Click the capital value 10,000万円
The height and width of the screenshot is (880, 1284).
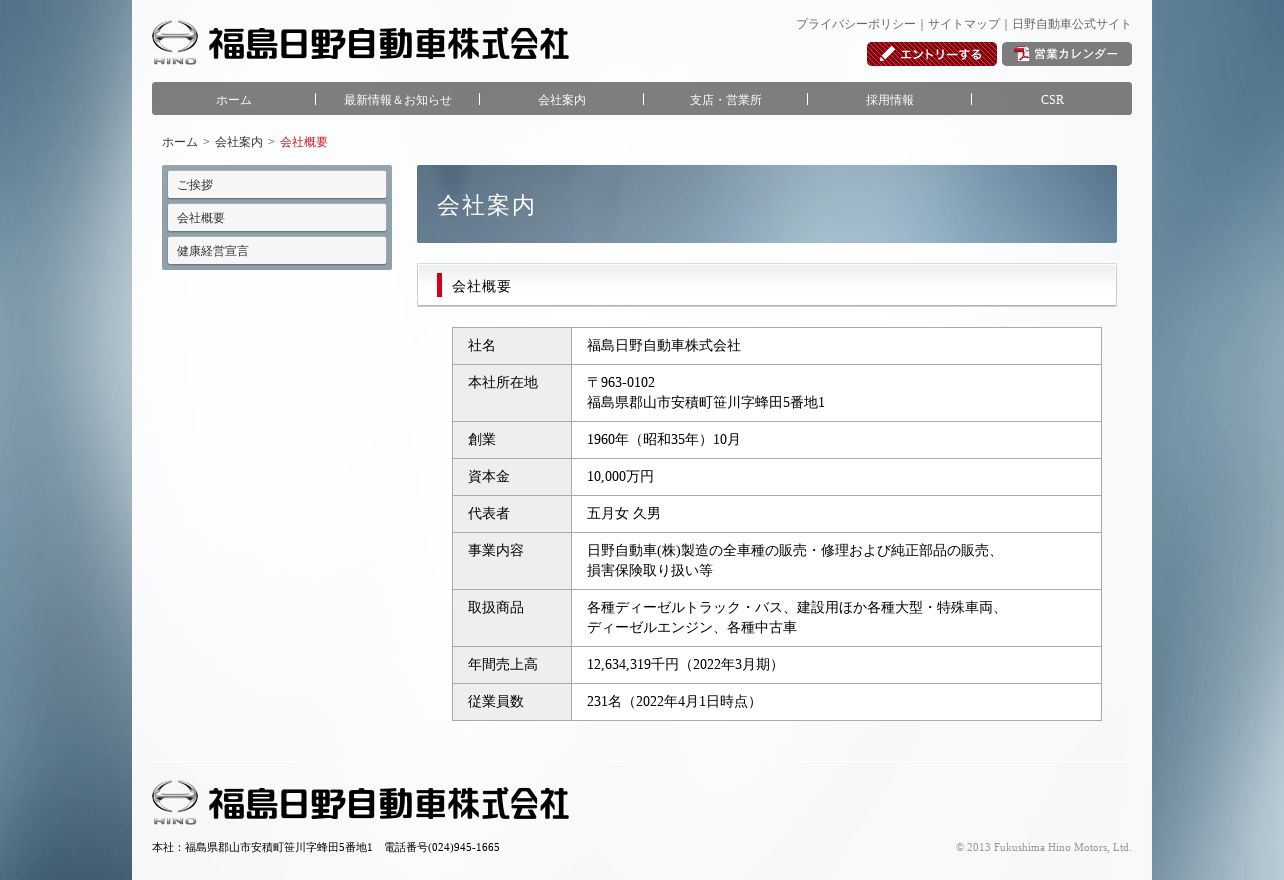pyautogui.click(x=620, y=477)
